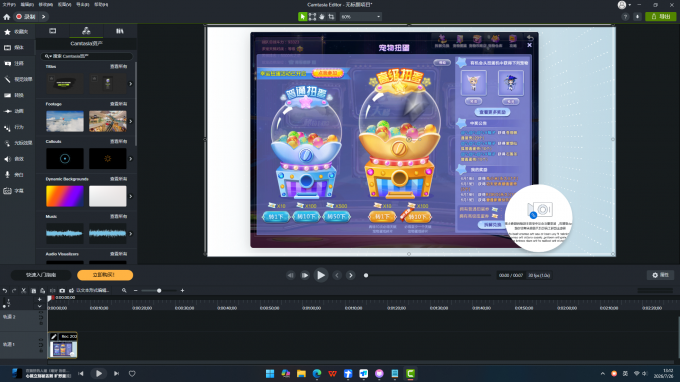The image size is (680, 382).
Task: Select the white Dynamic Background thumbnail
Action: pyautogui.click(x=108, y=196)
